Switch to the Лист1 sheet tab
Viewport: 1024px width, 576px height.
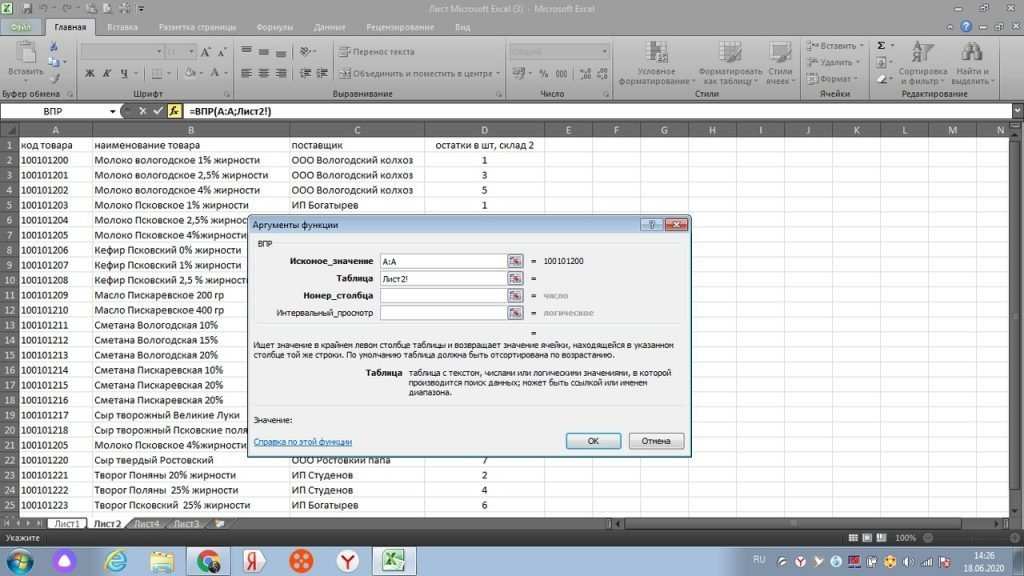point(67,523)
